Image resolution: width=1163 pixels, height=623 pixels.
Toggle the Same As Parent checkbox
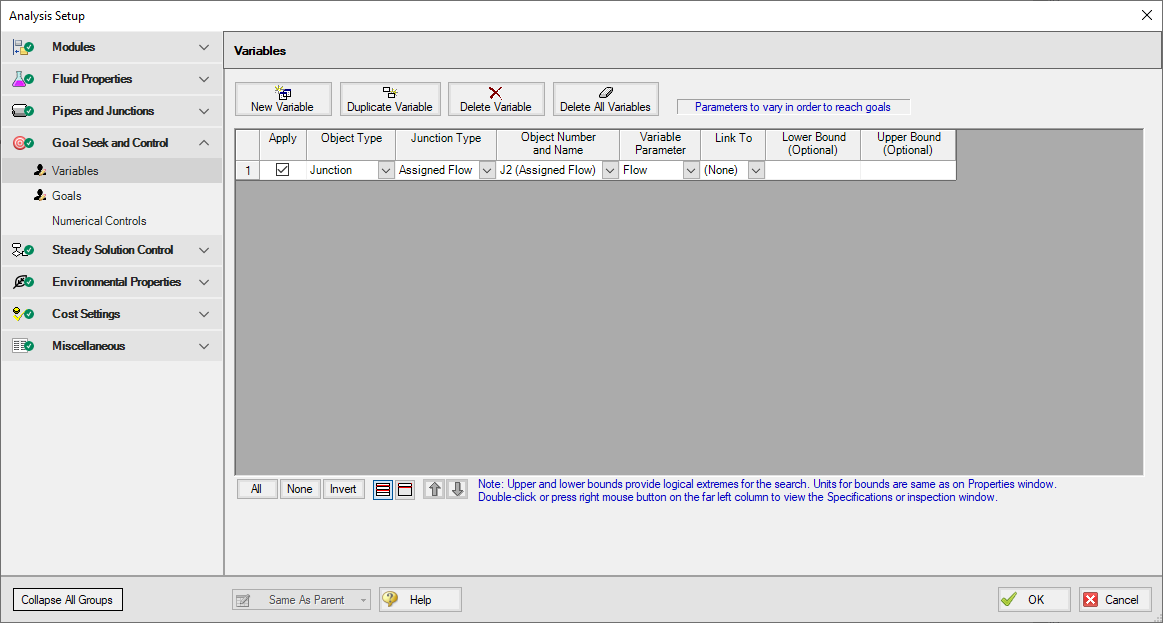(241, 599)
